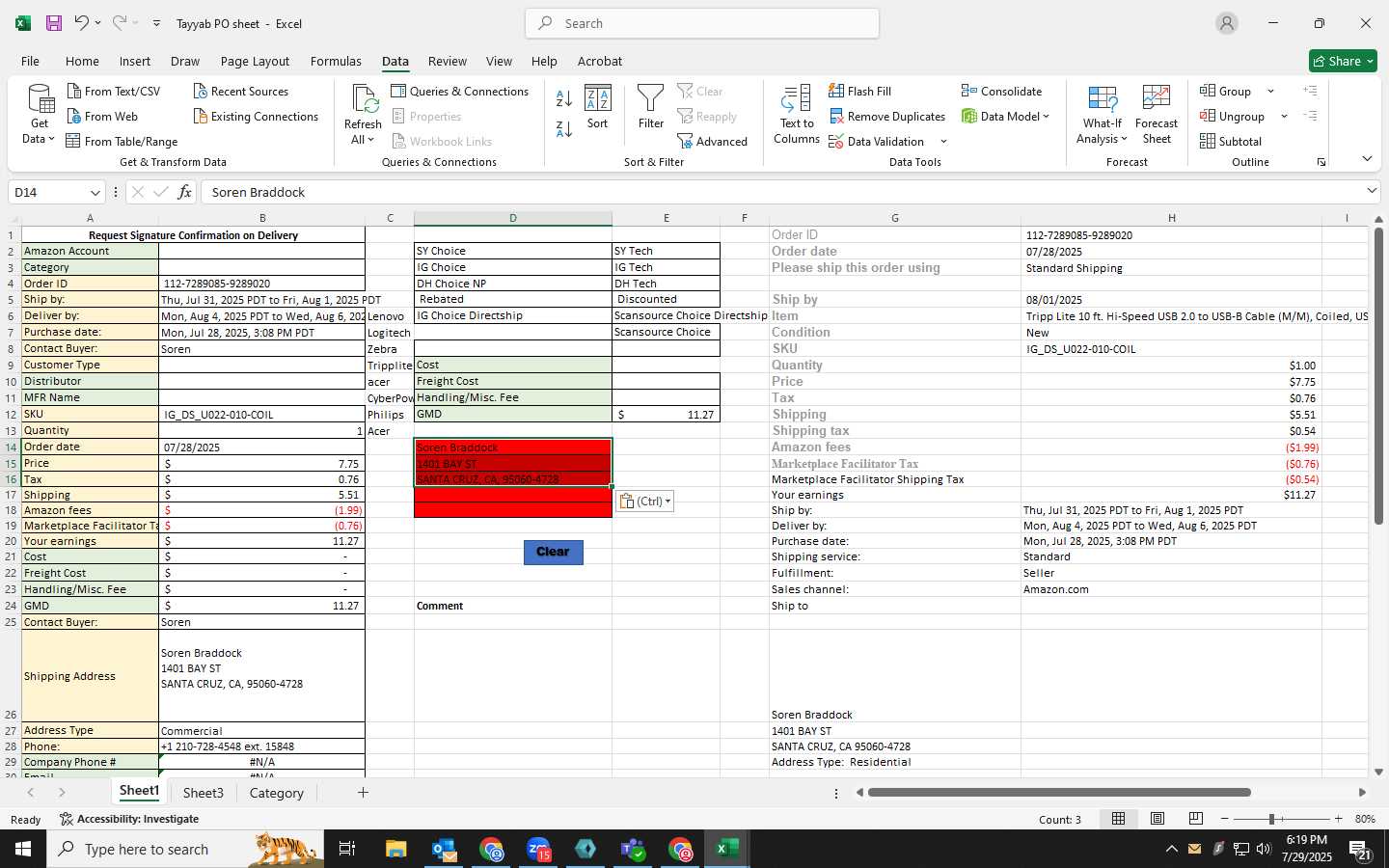Open the File menu
Viewport: 1389px width, 868px height.
[30, 61]
